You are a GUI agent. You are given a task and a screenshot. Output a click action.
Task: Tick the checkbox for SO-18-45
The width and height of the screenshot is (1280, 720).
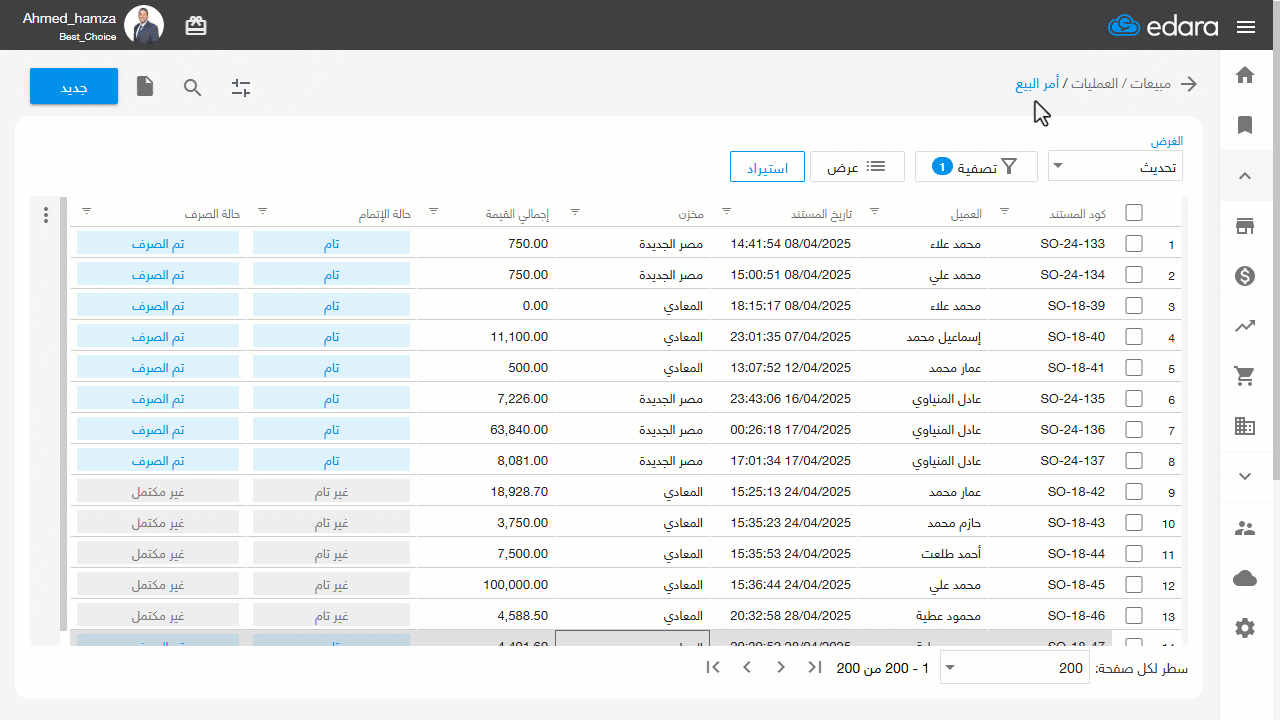pyautogui.click(x=1134, y=584)
